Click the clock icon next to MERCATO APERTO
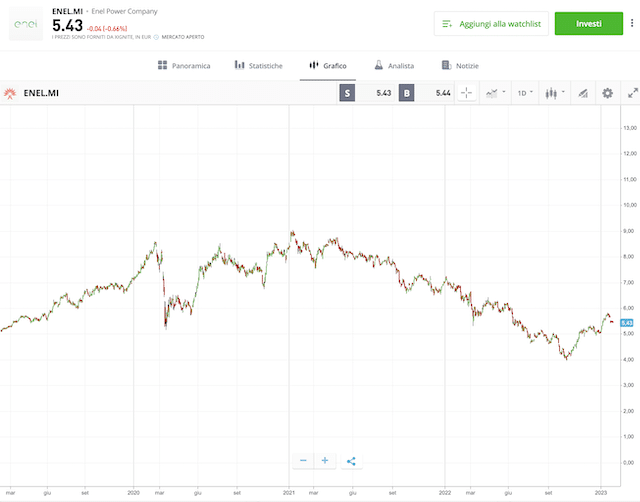640x502 pixels. tap(156, 37)
